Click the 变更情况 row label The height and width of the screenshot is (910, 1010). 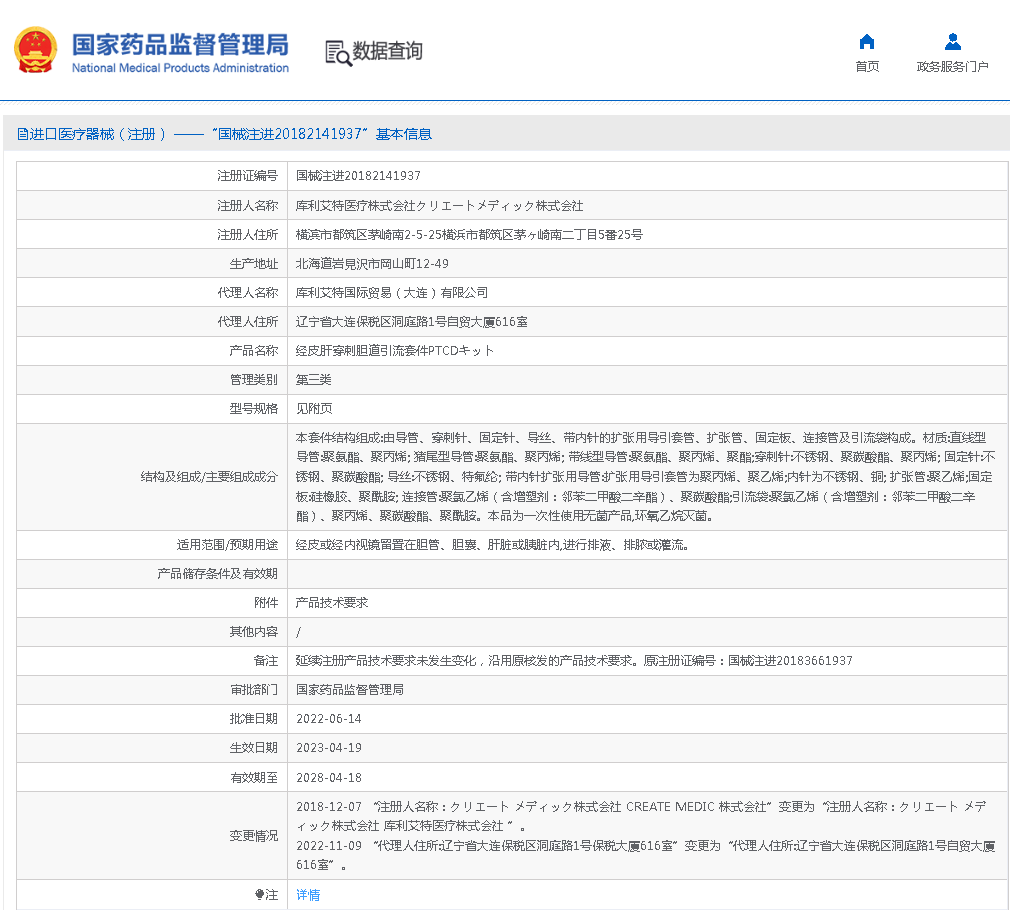(x=254, y=836)
